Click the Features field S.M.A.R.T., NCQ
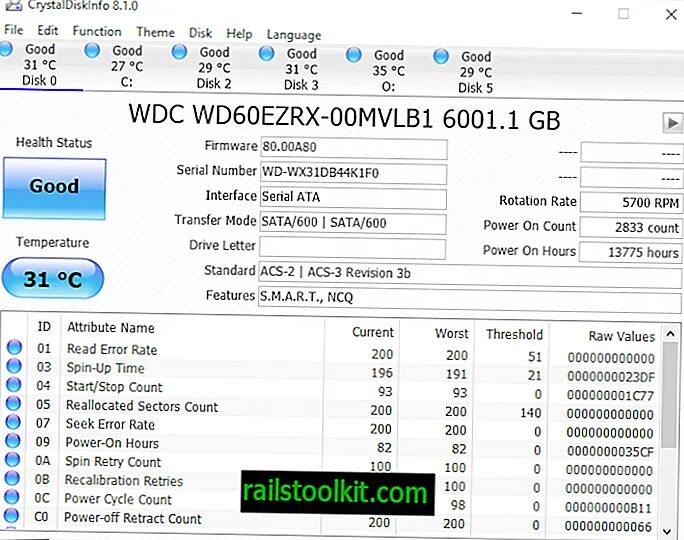The width and height of the screenshot is (684, 540). coord(469,300)
